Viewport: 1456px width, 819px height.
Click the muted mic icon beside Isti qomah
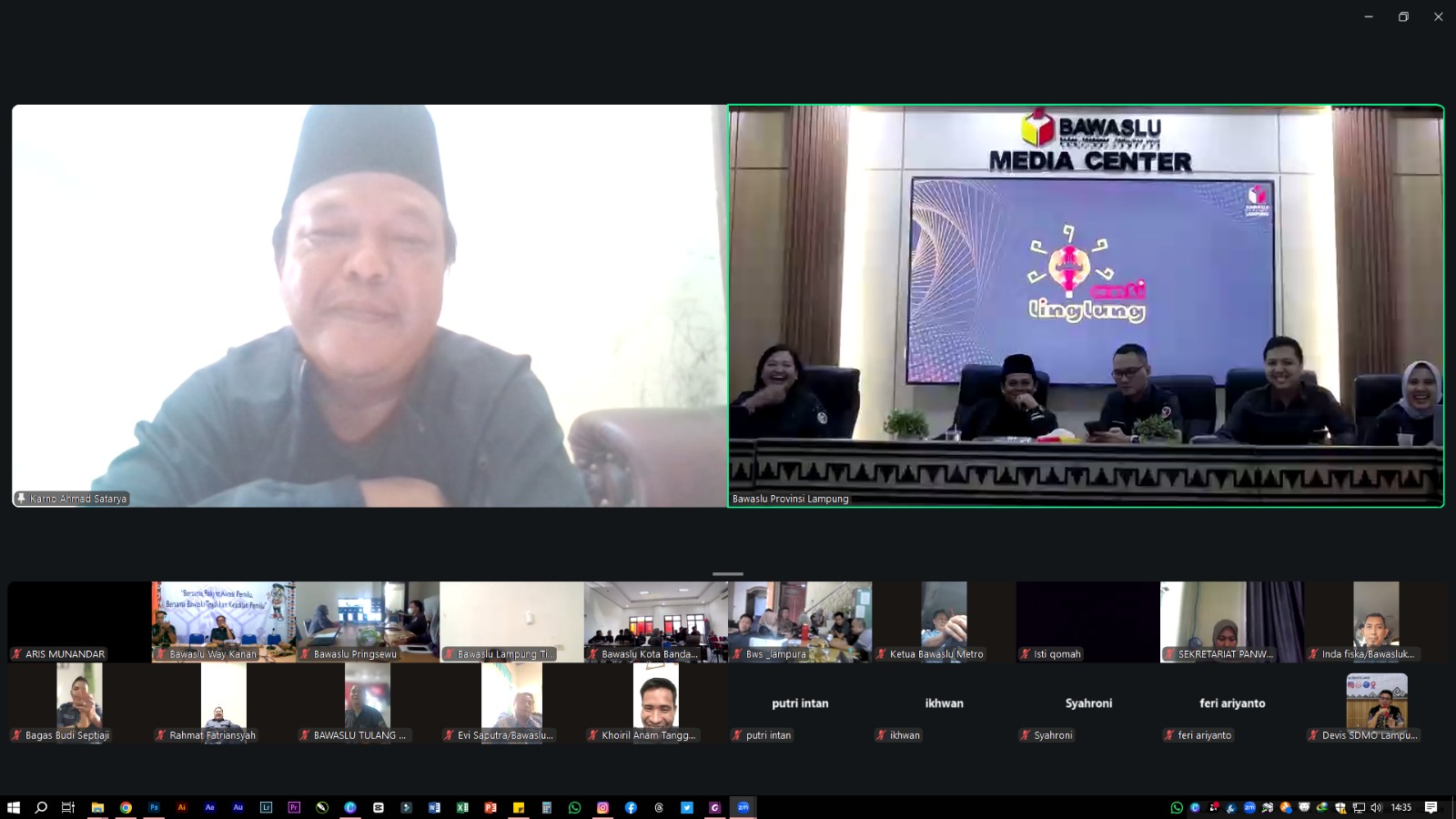[1026, 654]
